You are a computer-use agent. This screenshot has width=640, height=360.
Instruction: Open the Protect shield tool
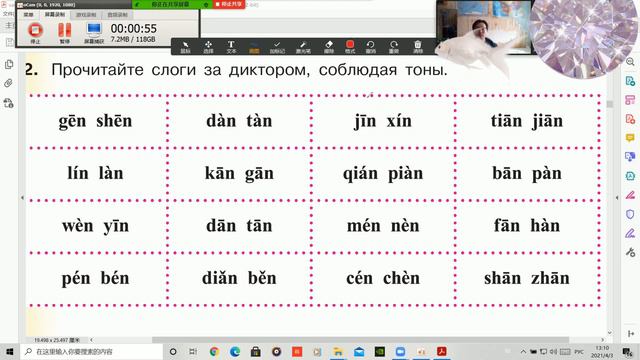[630, 214]
